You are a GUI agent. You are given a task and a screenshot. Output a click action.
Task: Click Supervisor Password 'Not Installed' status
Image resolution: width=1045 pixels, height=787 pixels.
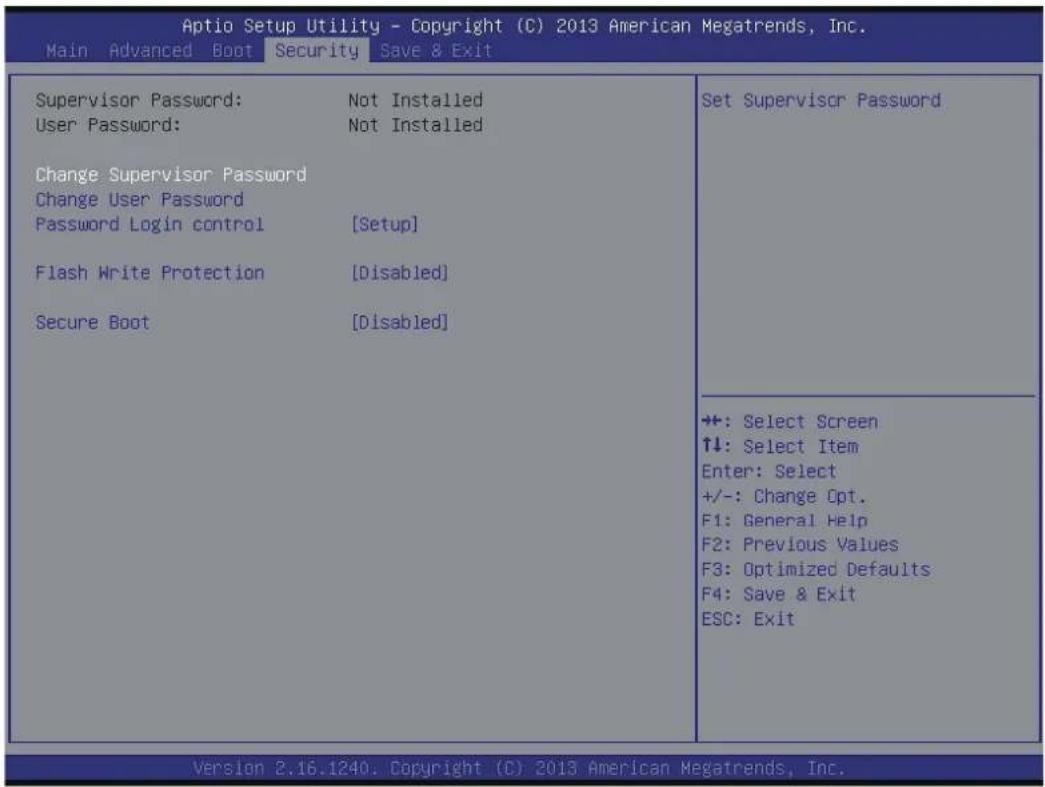(415, 101)
